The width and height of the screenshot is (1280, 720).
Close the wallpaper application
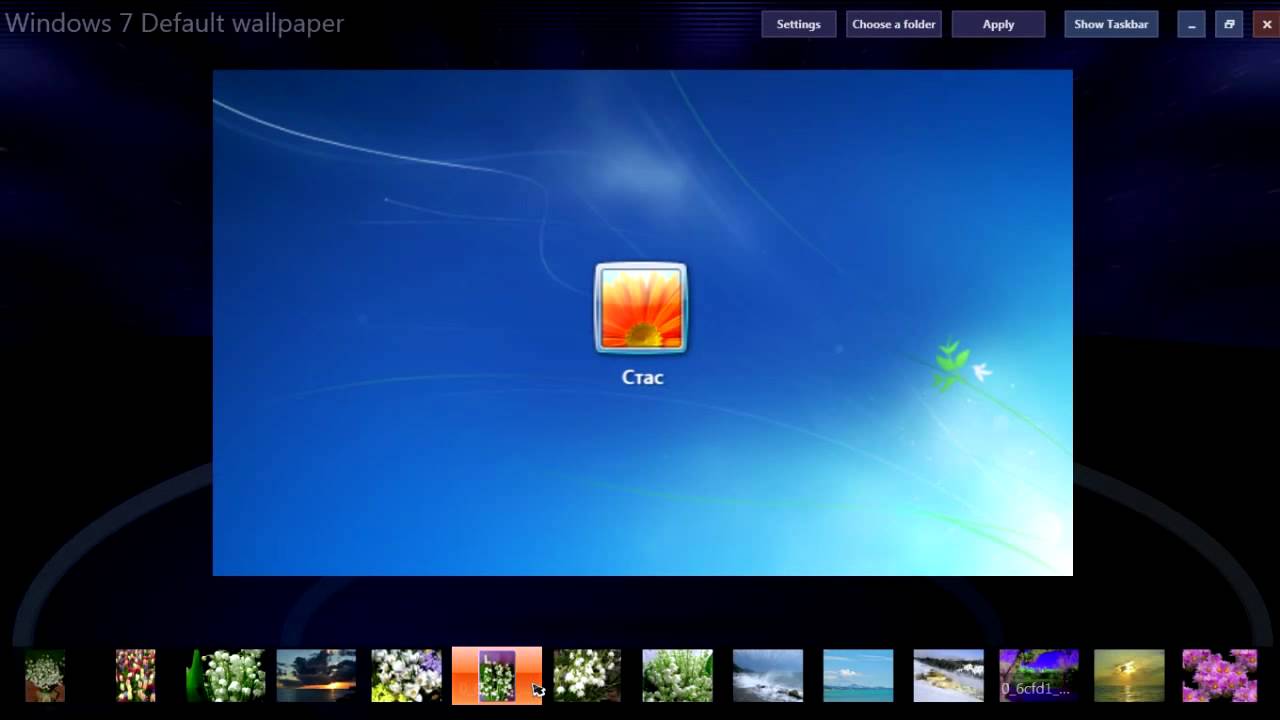pyautogui.click(x=1266, y=24)
